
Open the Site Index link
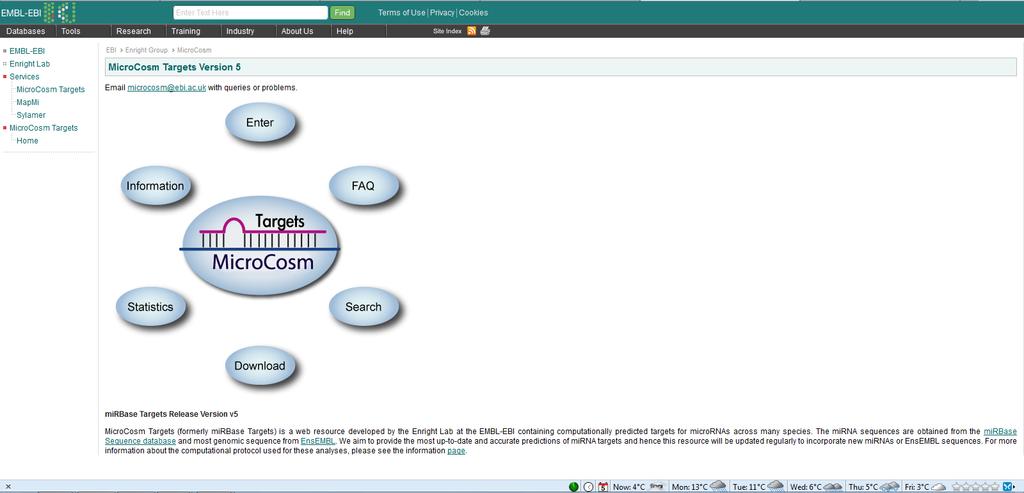[447, 31]
